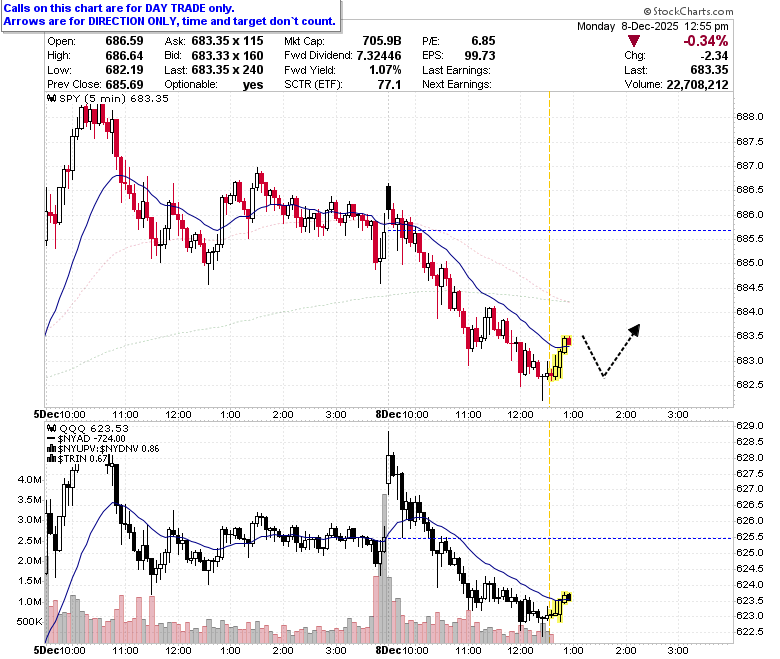Image resolution: width=780 pixels, height=659 pixels.
Task: Click the 685.5 price axis label
Action: (750, 239)
